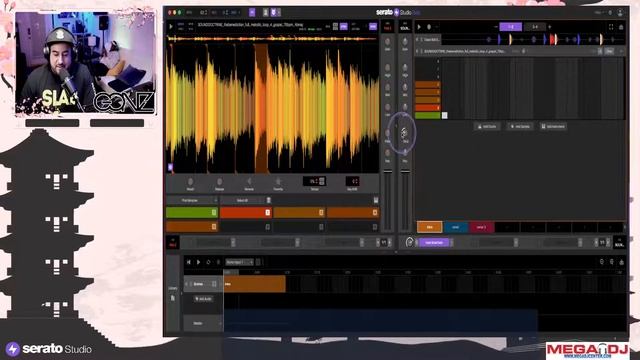Play the loaded sample in the sample deck
The width and height of the screenshot is (640, 360).
click(171, 27)
